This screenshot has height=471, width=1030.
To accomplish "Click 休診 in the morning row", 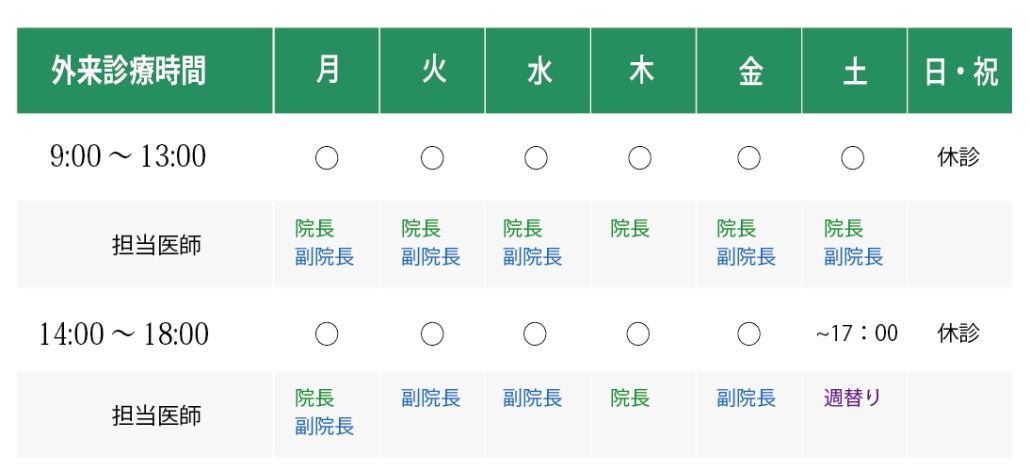I will tap(958, 158).
